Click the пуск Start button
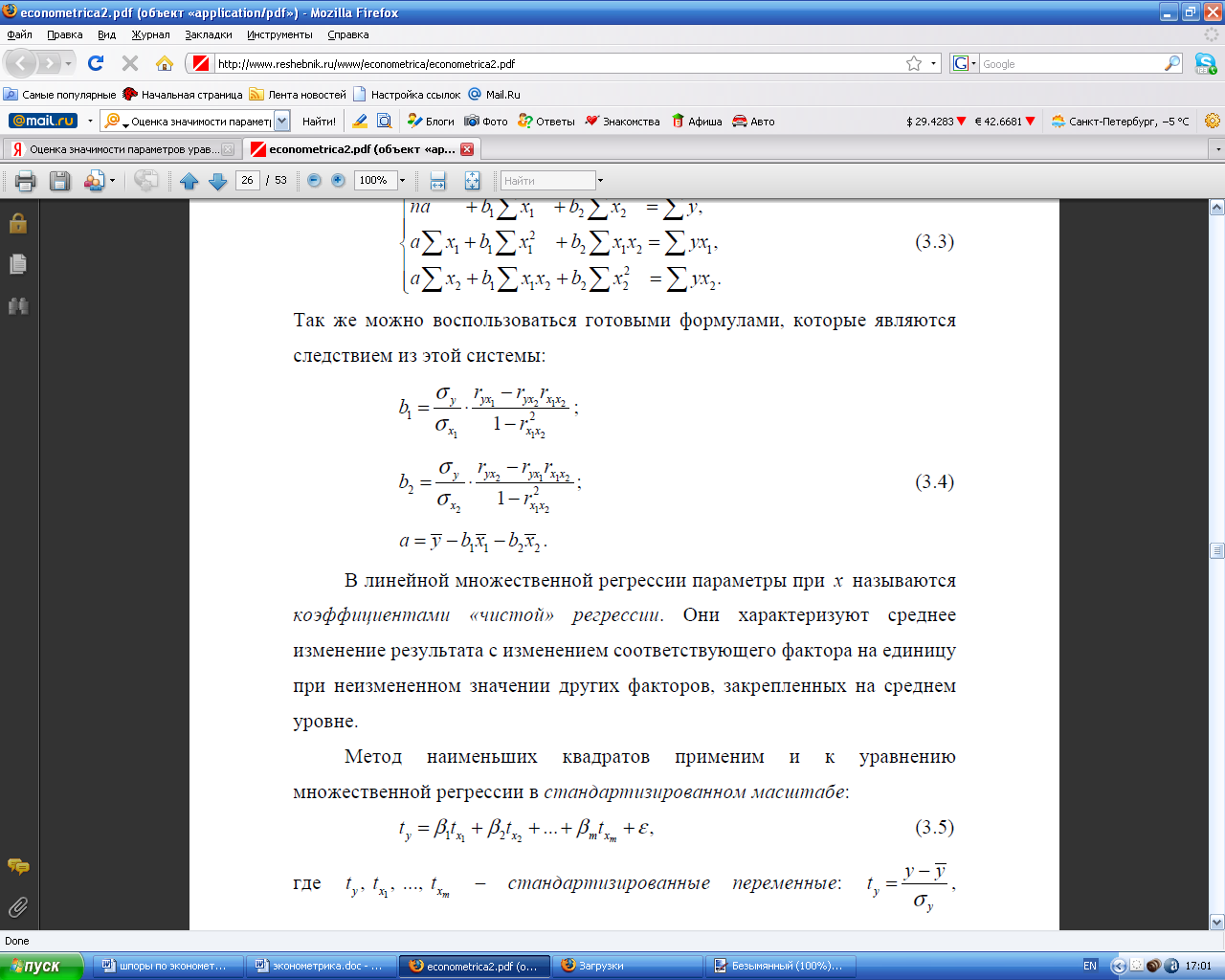This screenshot has height=980, width=1225. pyautogui.click(x=42, y=966)
